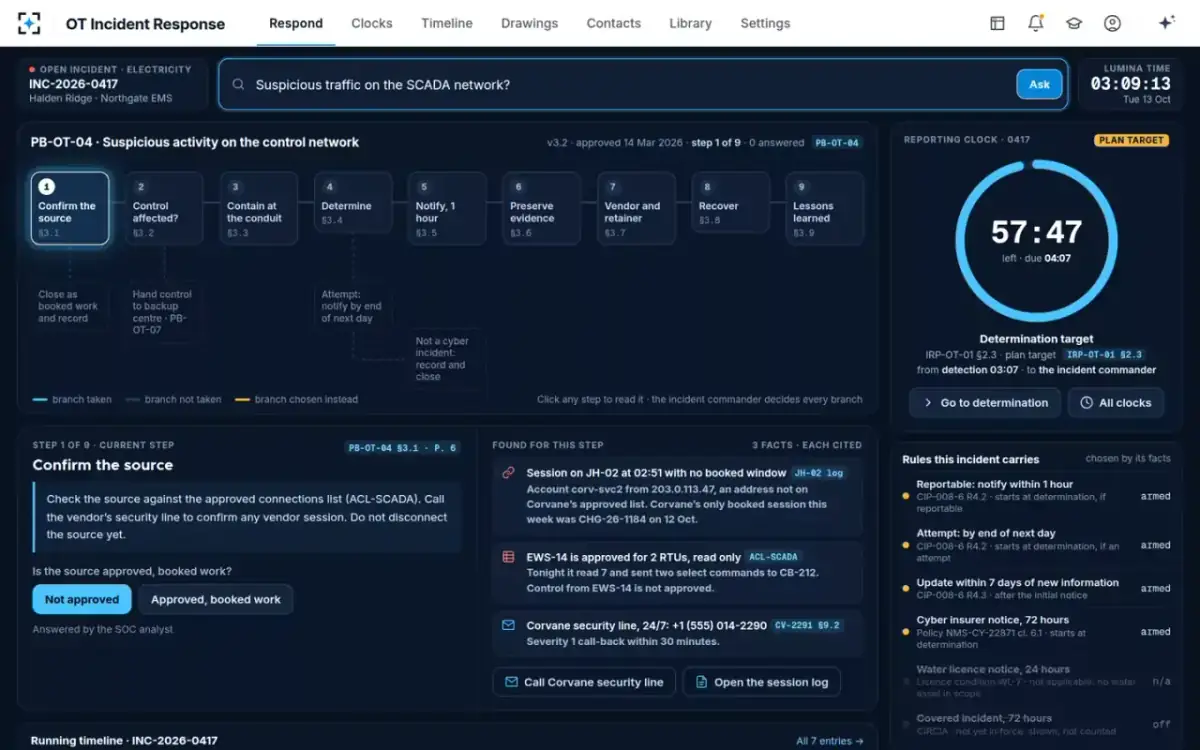The width and height of the screenshot is (1200, 750).
Task: Click the sparkle assistant icon
Action: coord(1166,23)
